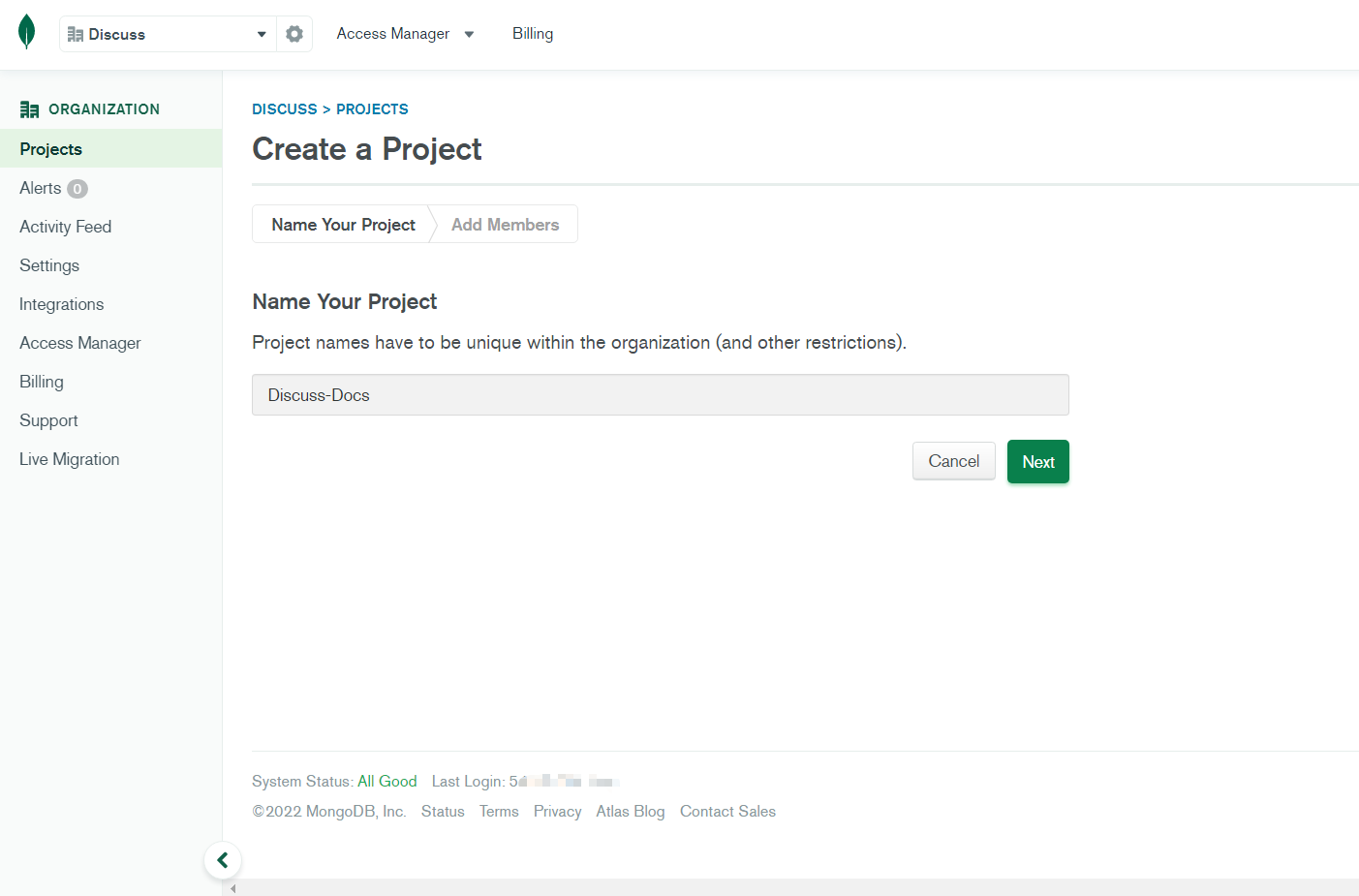Collapse the sidebar using the chevron button
Screen dimensions: 1359x896
point(223,860)
